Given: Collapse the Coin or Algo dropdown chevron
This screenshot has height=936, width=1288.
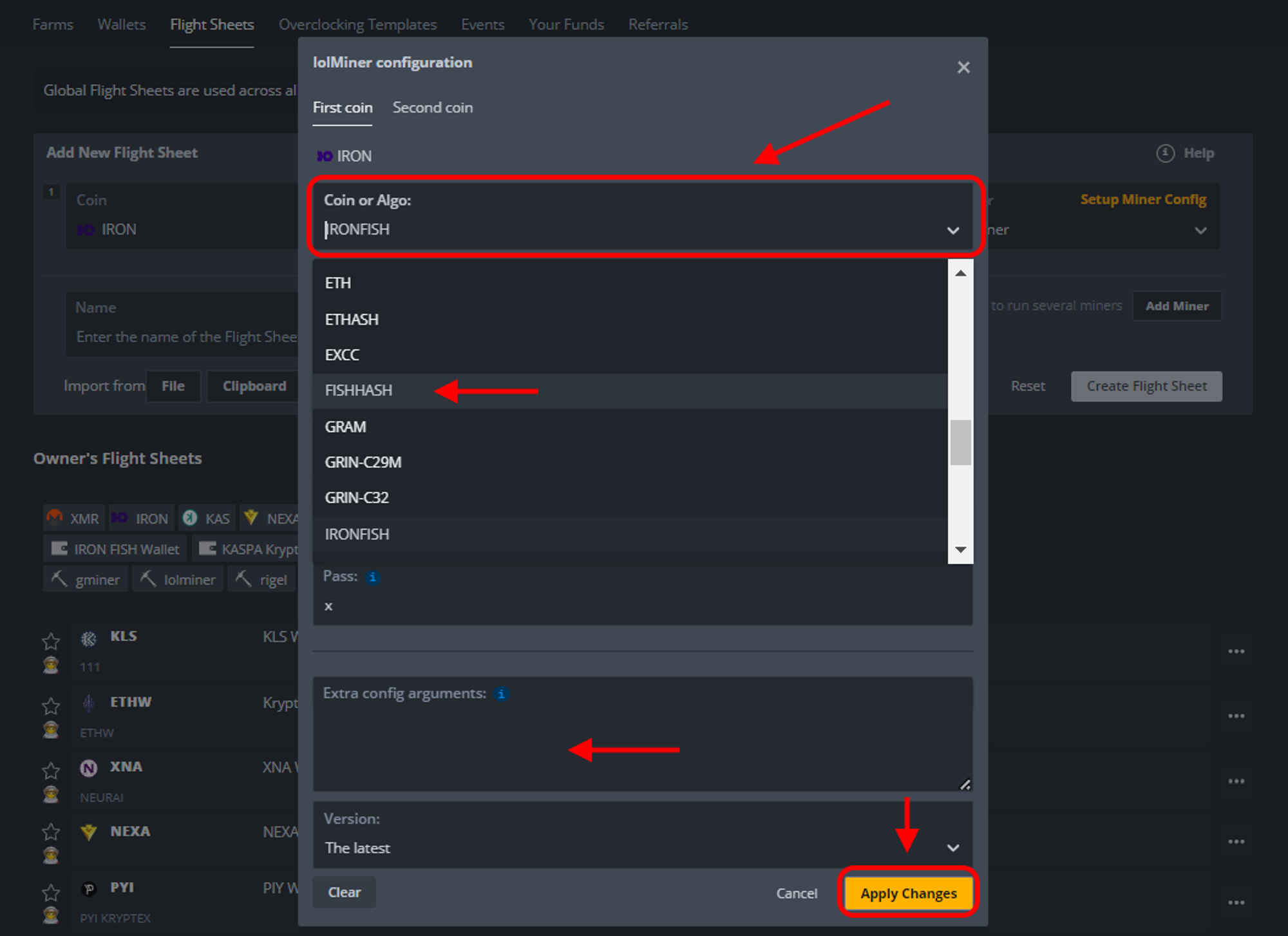Looking at the screenshot, I should click(953, 230).
